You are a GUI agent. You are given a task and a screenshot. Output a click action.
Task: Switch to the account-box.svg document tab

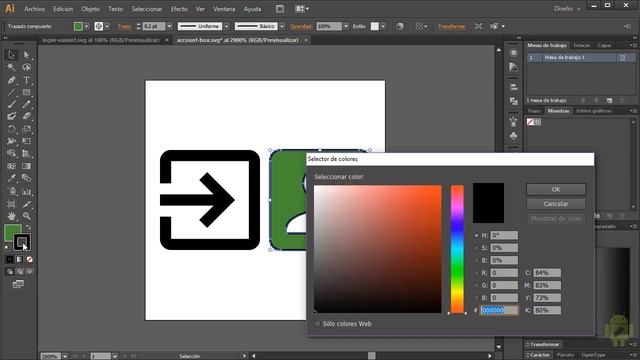click(x=238, y=40)
